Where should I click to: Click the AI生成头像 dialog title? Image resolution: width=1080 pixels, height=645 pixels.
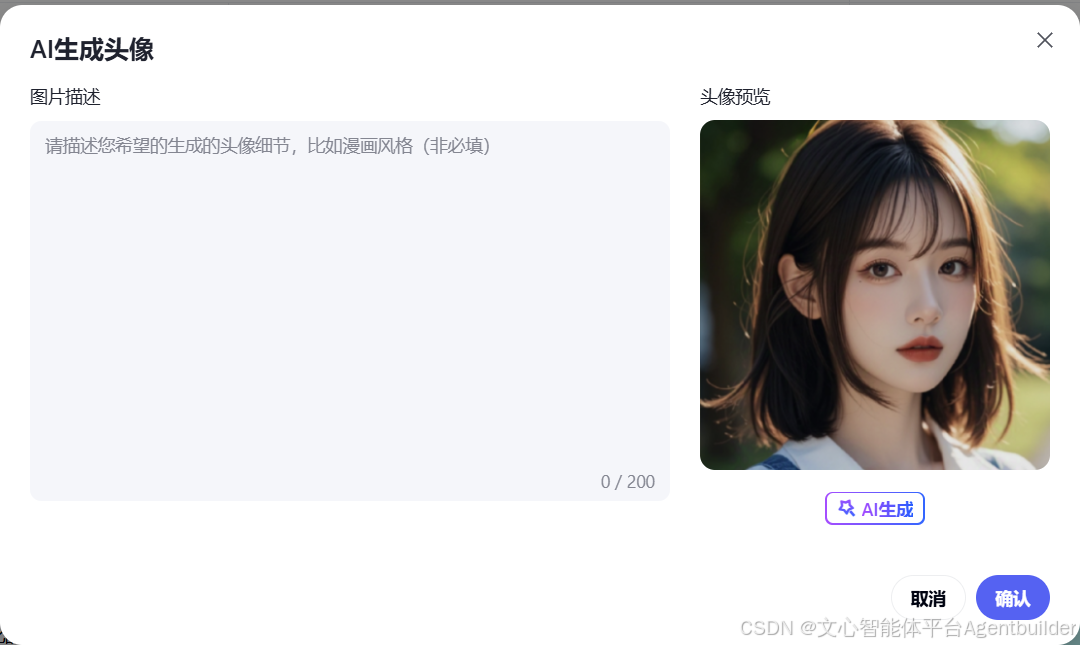(x=92, y=50)
